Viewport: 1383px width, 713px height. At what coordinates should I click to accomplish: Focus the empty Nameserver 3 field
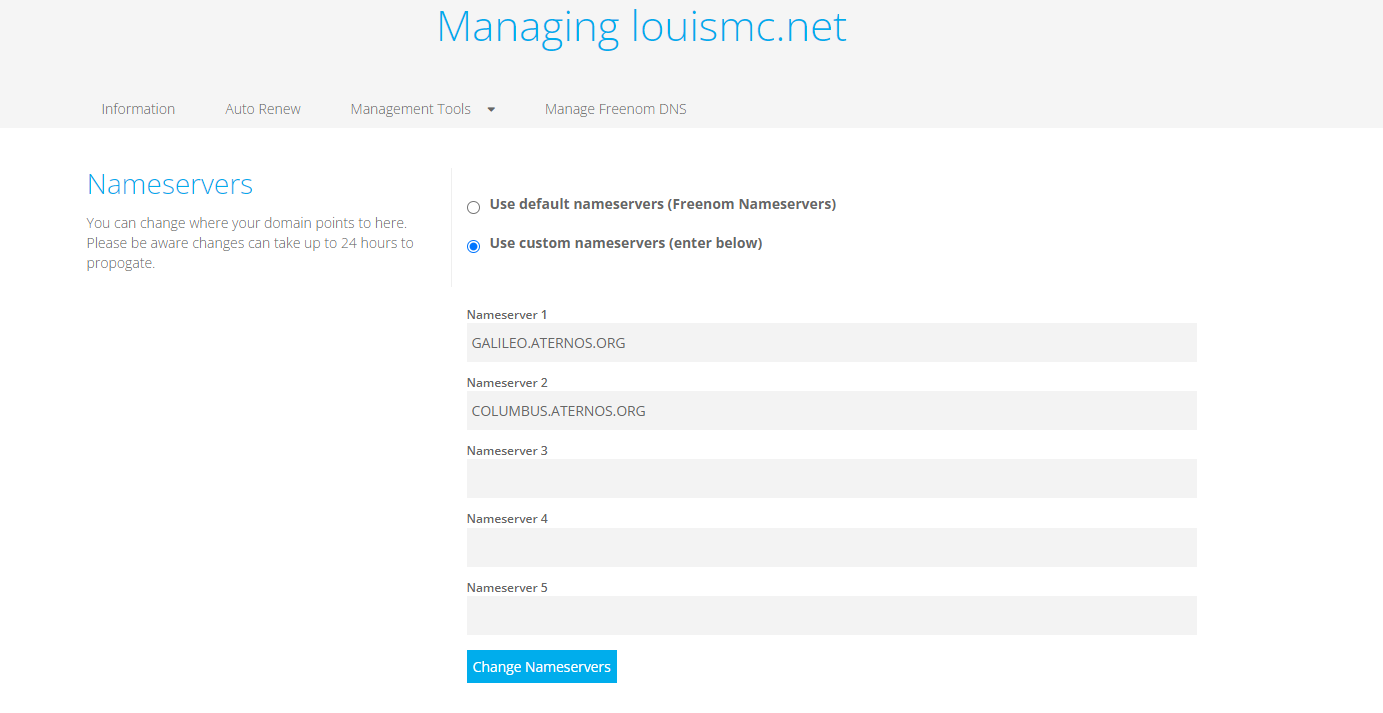pyautogui.click(x=832, y=478)
